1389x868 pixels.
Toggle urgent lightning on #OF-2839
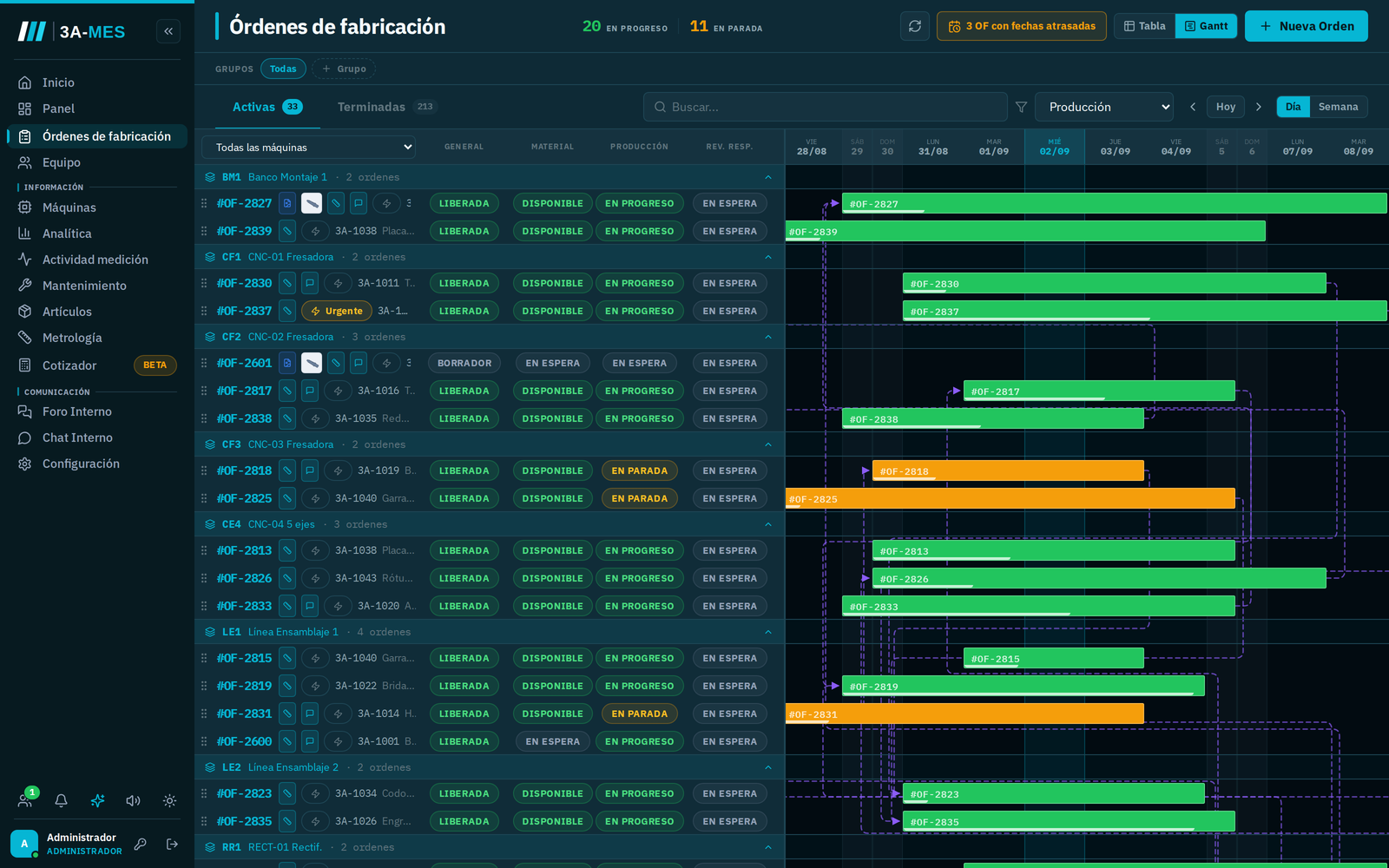click(315, 231)
